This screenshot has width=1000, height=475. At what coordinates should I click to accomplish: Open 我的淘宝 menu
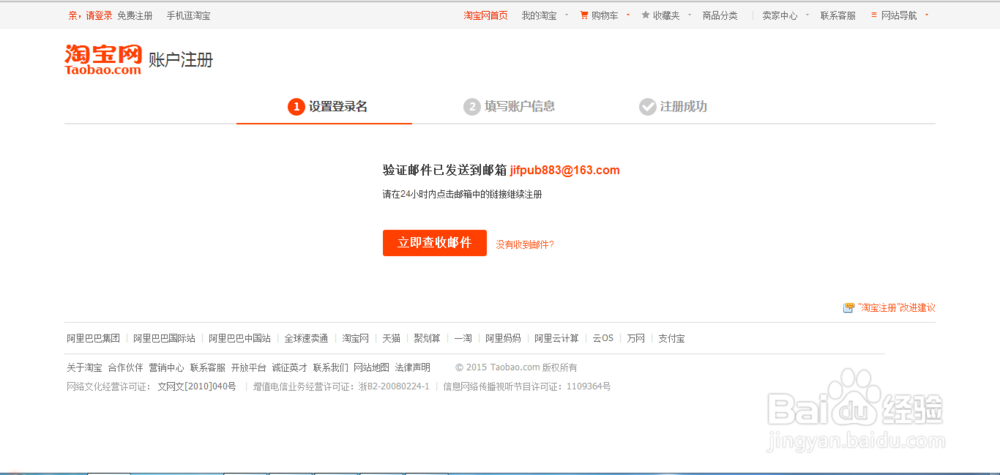(539, 15)
